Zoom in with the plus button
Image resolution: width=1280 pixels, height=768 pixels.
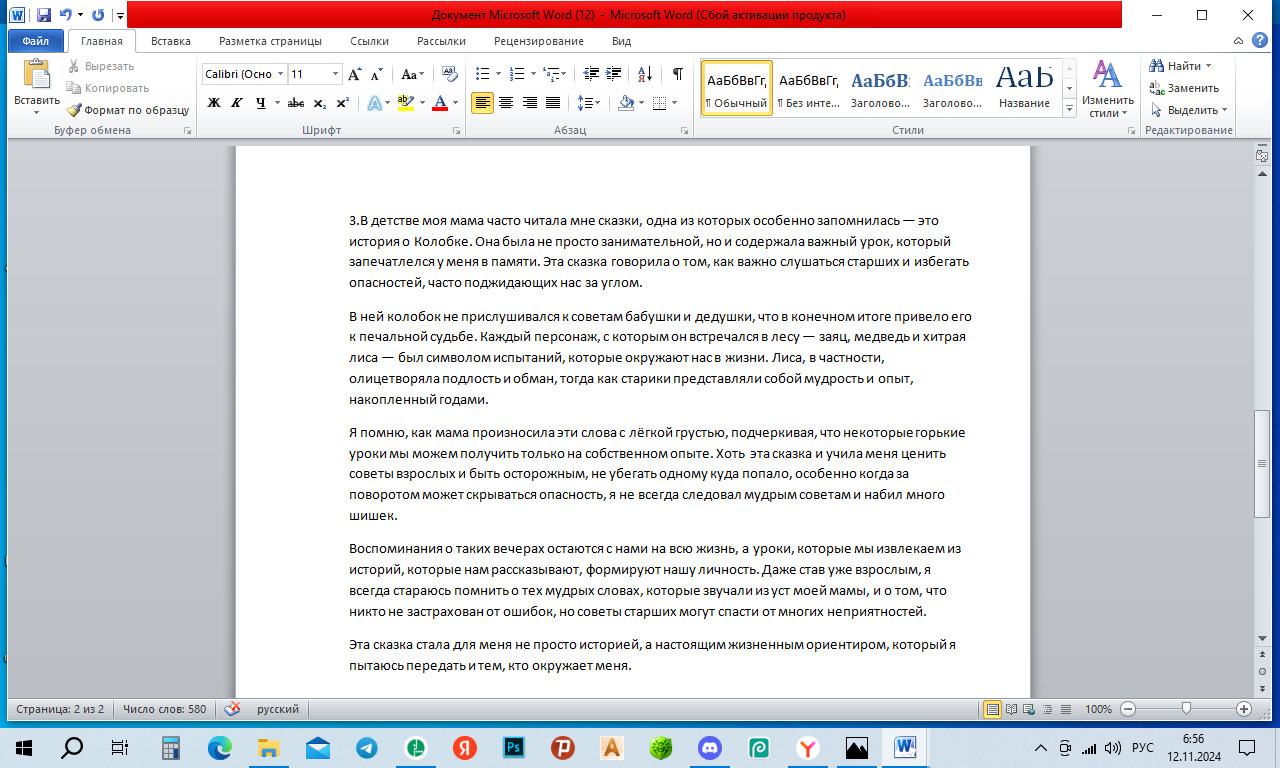point(1244,709)
